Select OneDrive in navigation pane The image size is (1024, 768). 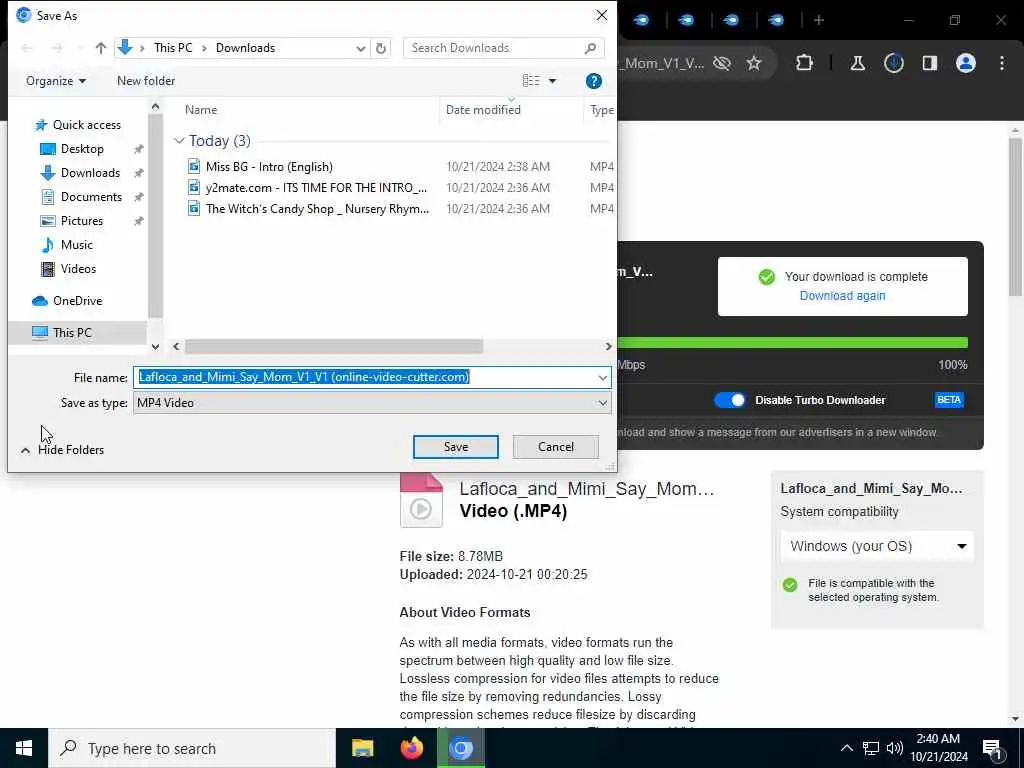pyautogui.click(x=77, y=301)
